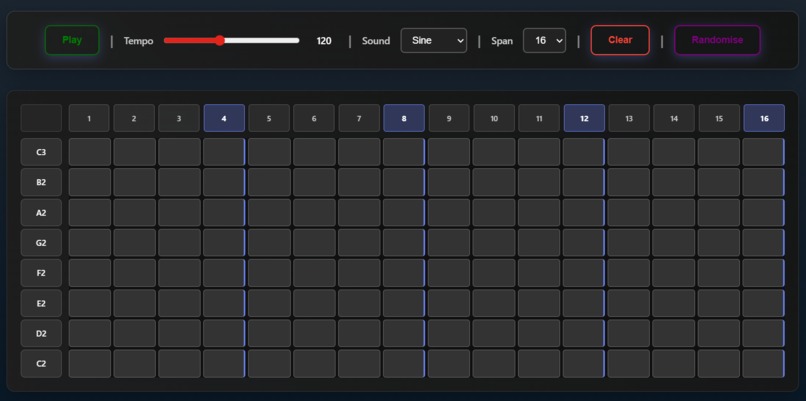Toggle the E2 note at step 6

pyautogui.click(x=314, y=303)
